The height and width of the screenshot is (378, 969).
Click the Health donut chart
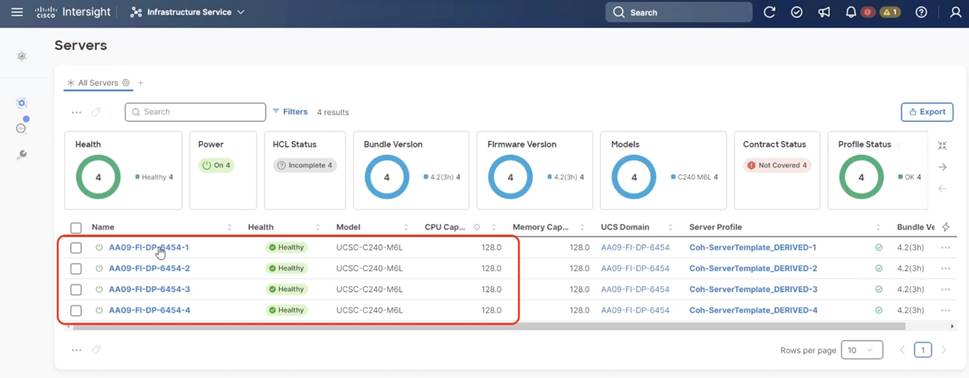[98, 177]
